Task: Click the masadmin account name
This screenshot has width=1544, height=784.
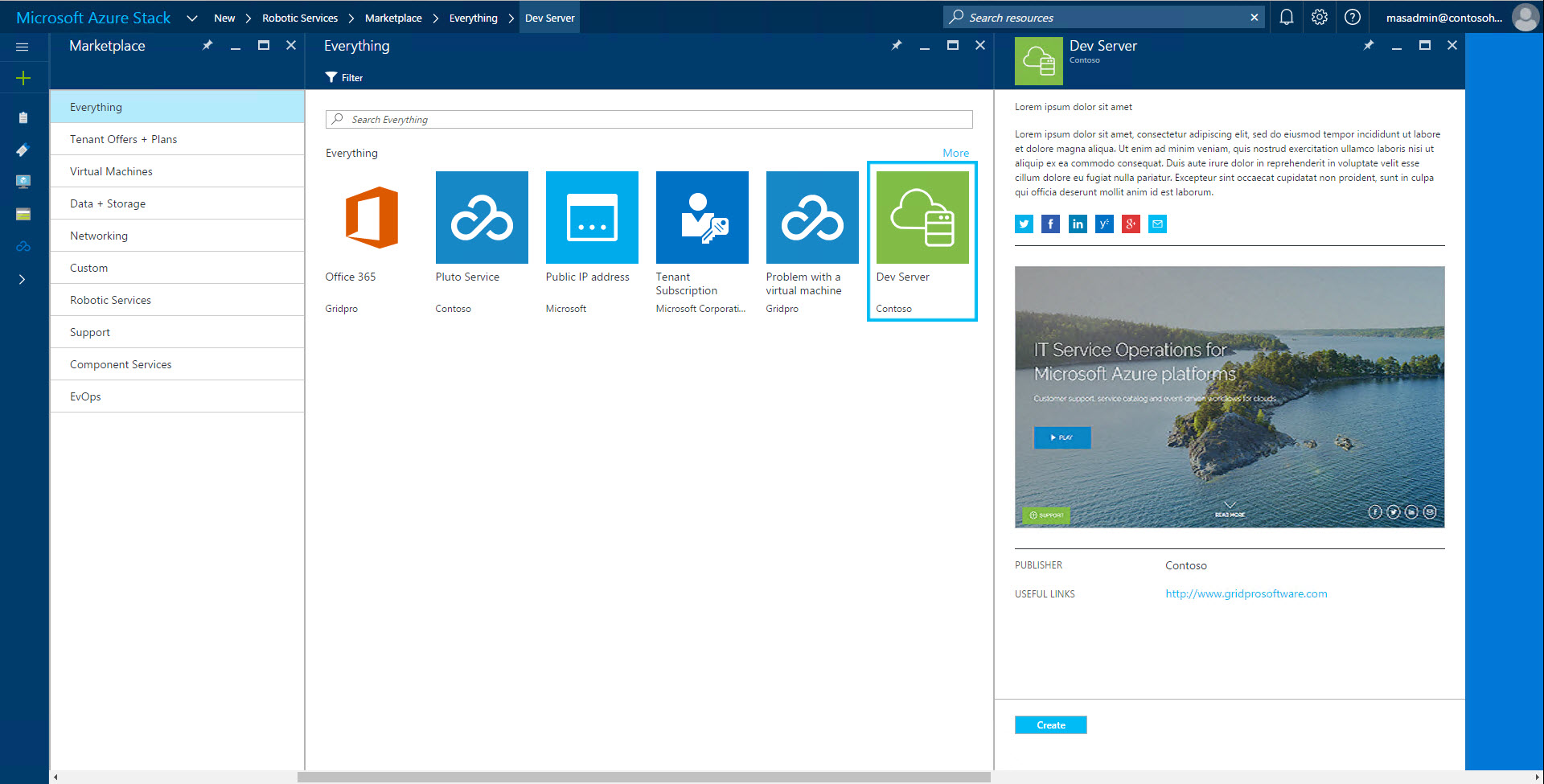Action: click(x=1443, y=18)
